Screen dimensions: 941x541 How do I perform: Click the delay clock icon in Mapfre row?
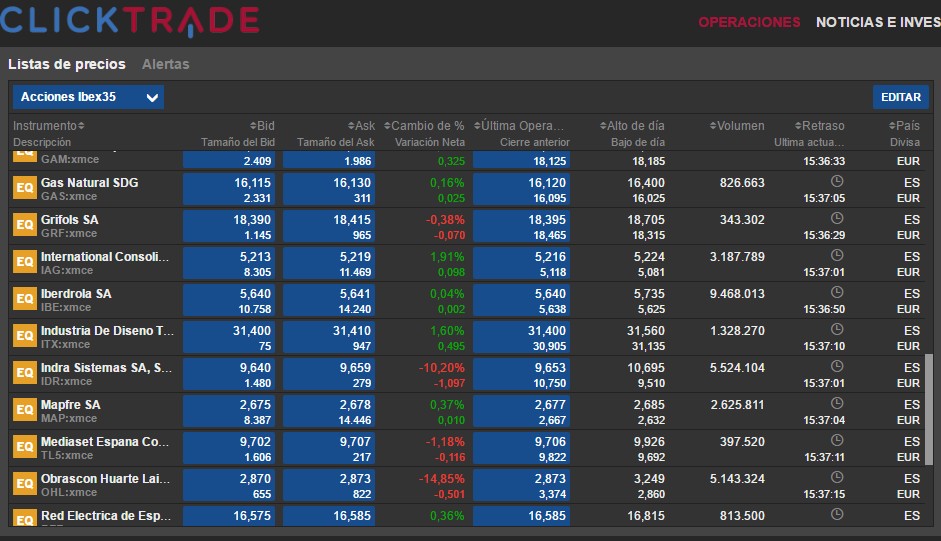coord(837,403)
